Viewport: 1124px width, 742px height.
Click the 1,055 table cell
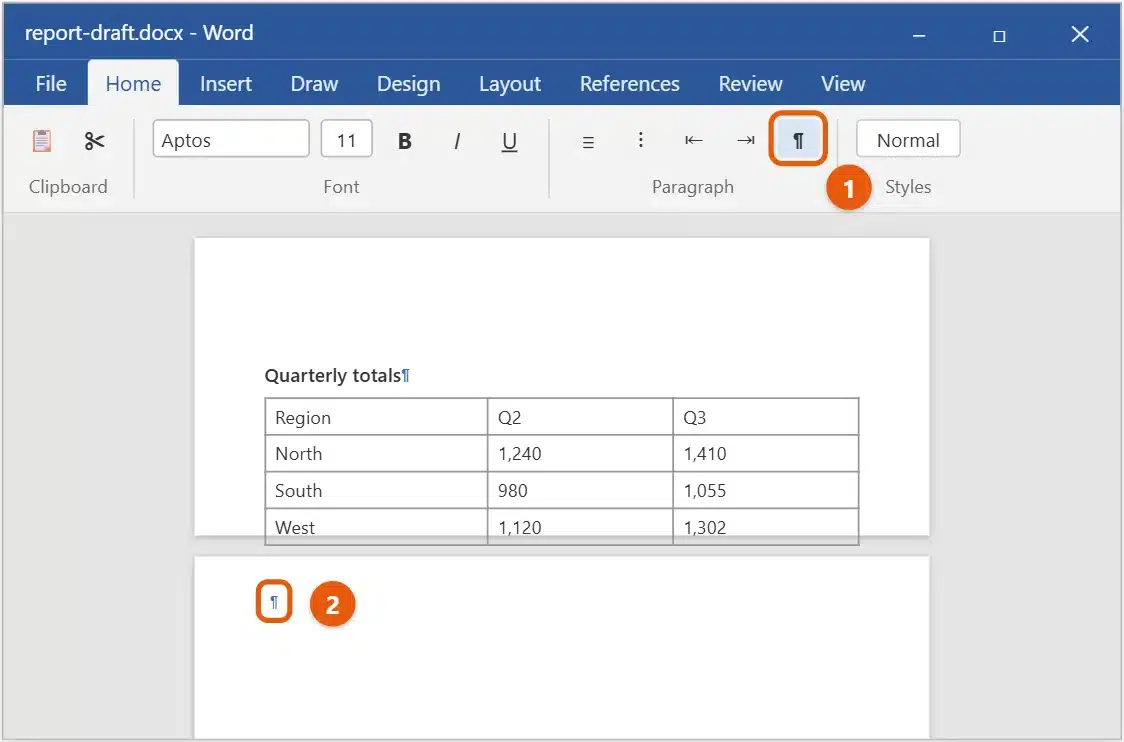point(766,490)
